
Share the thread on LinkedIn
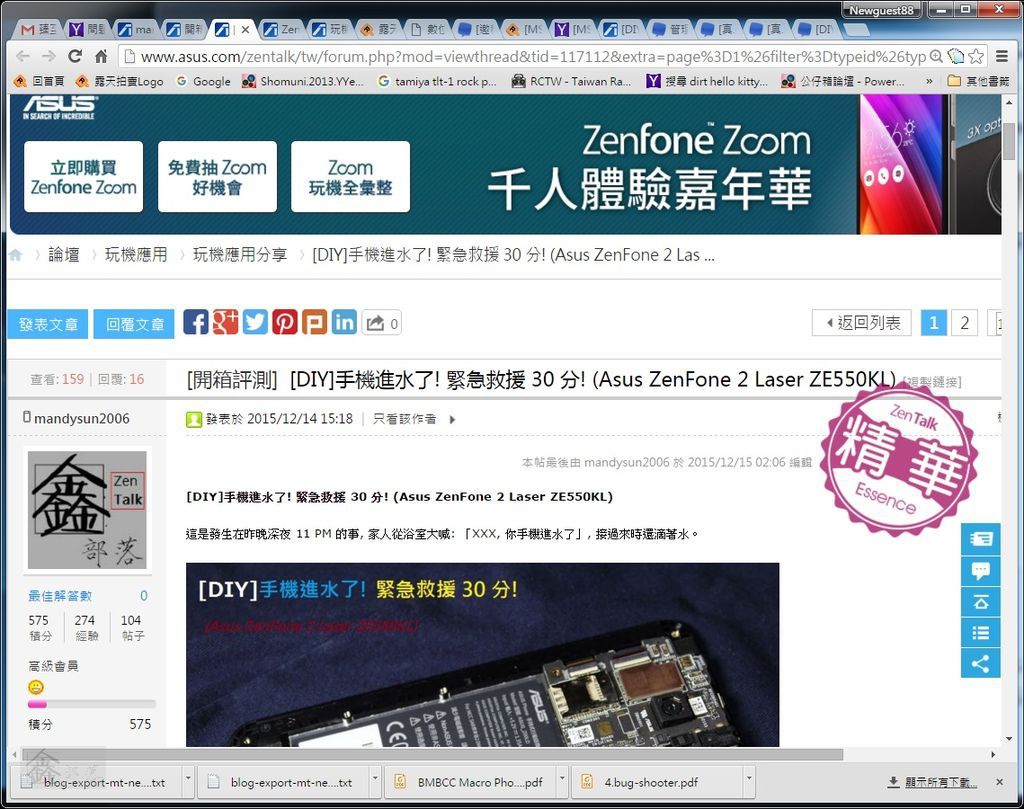pyautogui.click(x=344, y=323)
